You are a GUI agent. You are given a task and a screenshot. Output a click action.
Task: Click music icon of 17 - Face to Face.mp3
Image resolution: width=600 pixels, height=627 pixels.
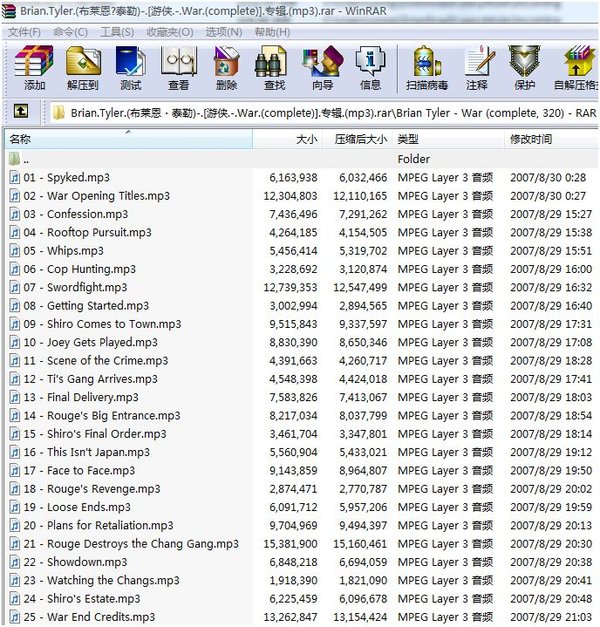[x=15, y=470]
